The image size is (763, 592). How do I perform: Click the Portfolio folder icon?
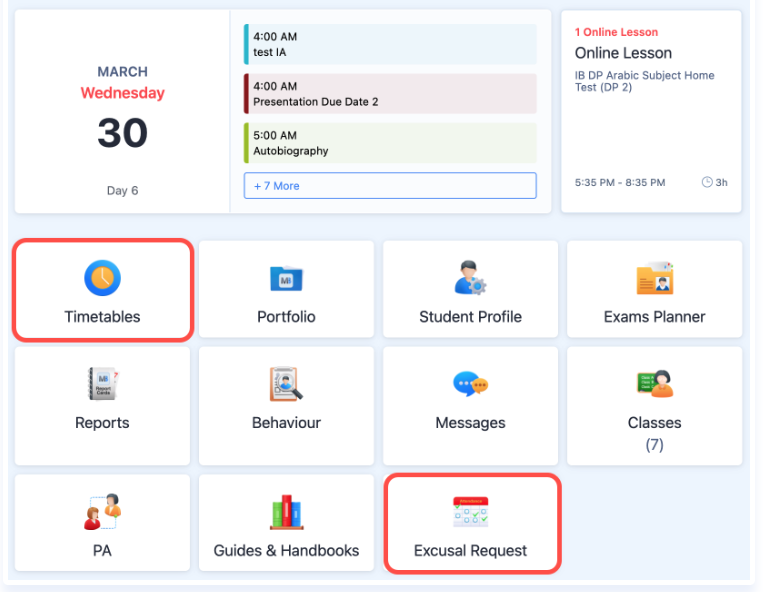click(x=286, y=278)
